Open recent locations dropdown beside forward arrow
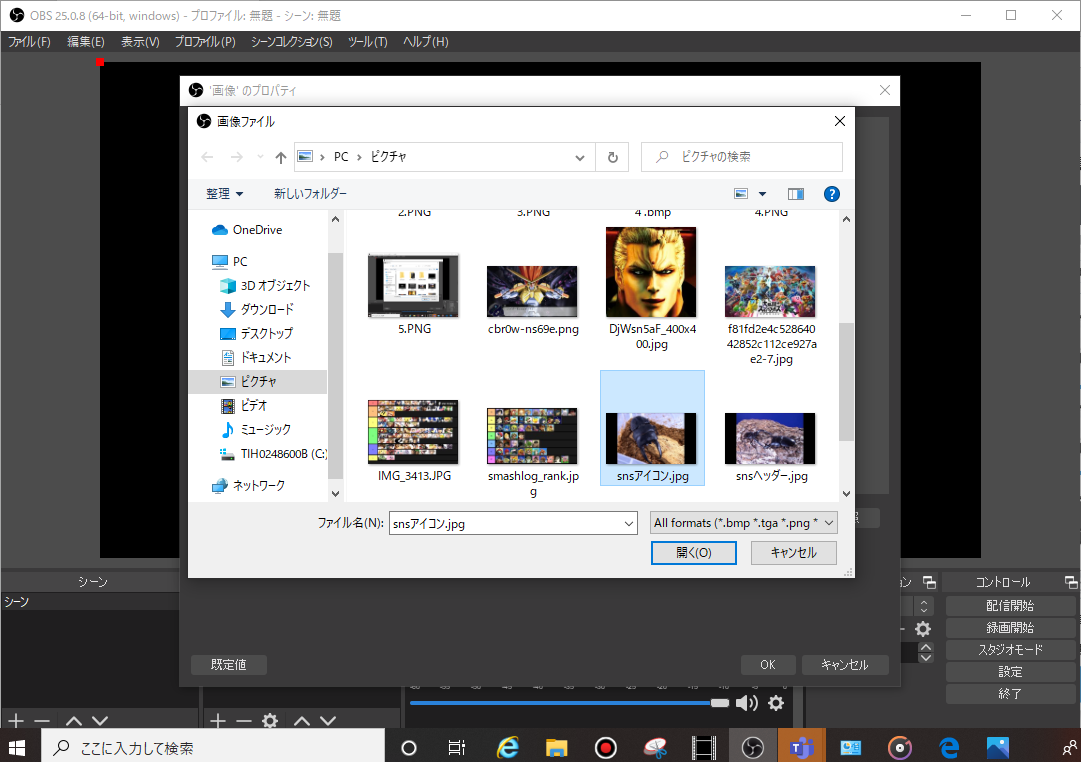The image size is (1081, 762). [x=260, y=157]
